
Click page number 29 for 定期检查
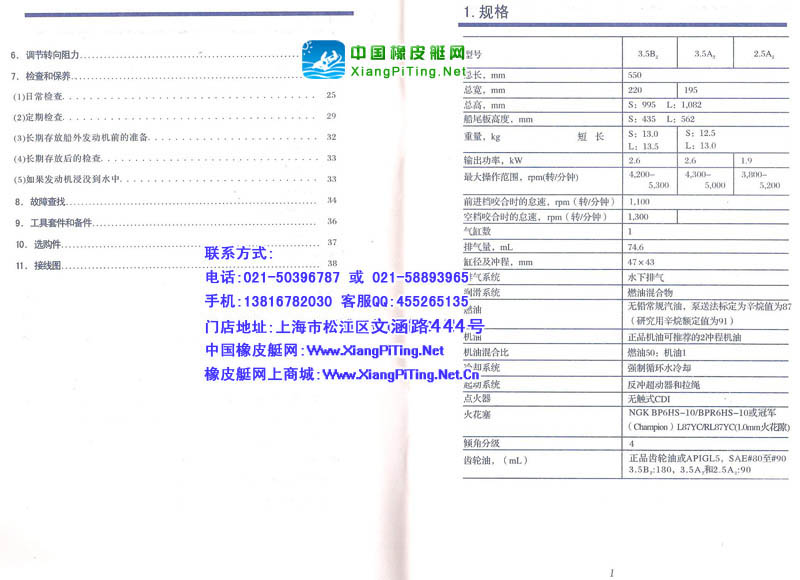331,116
